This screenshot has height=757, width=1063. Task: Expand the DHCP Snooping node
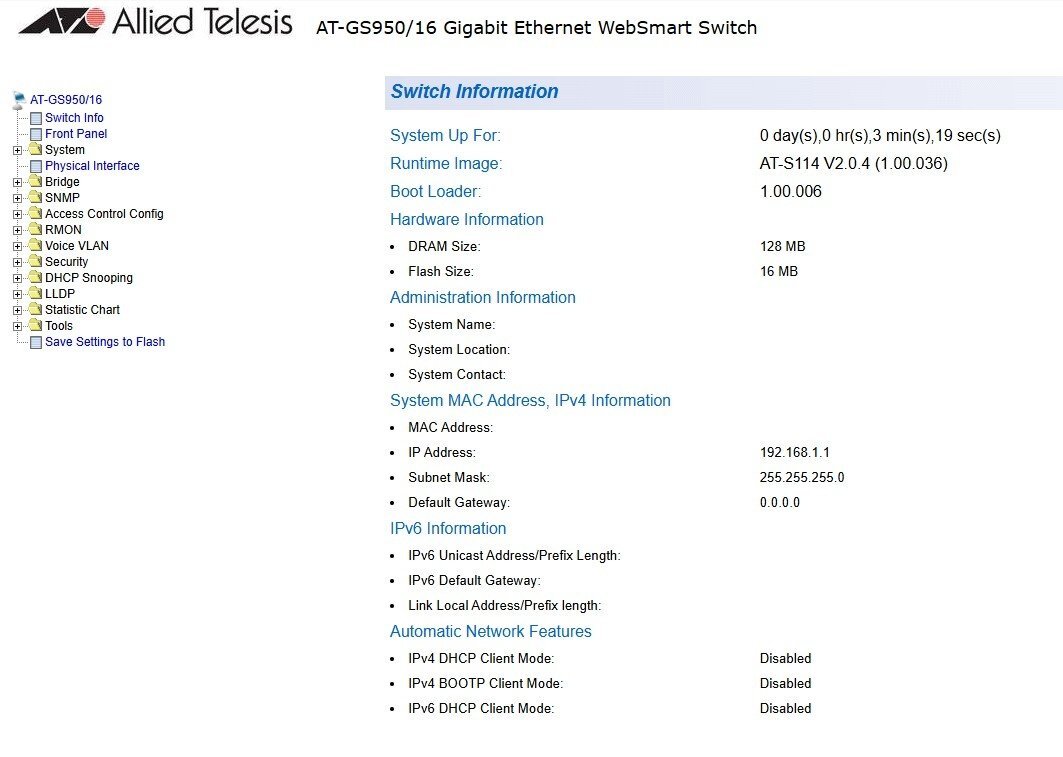coord(17,278)
